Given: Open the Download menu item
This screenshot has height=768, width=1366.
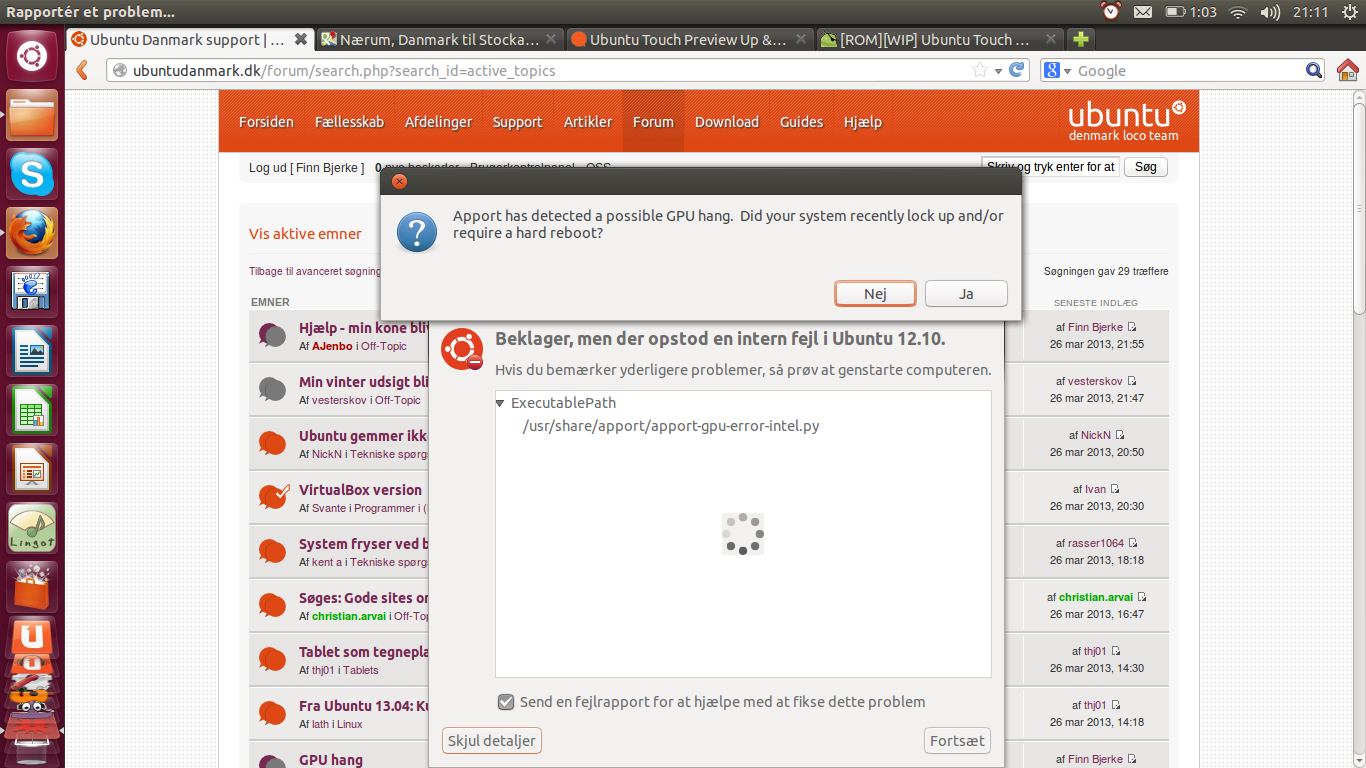Looking at the screenshot, I should (727, 122).
